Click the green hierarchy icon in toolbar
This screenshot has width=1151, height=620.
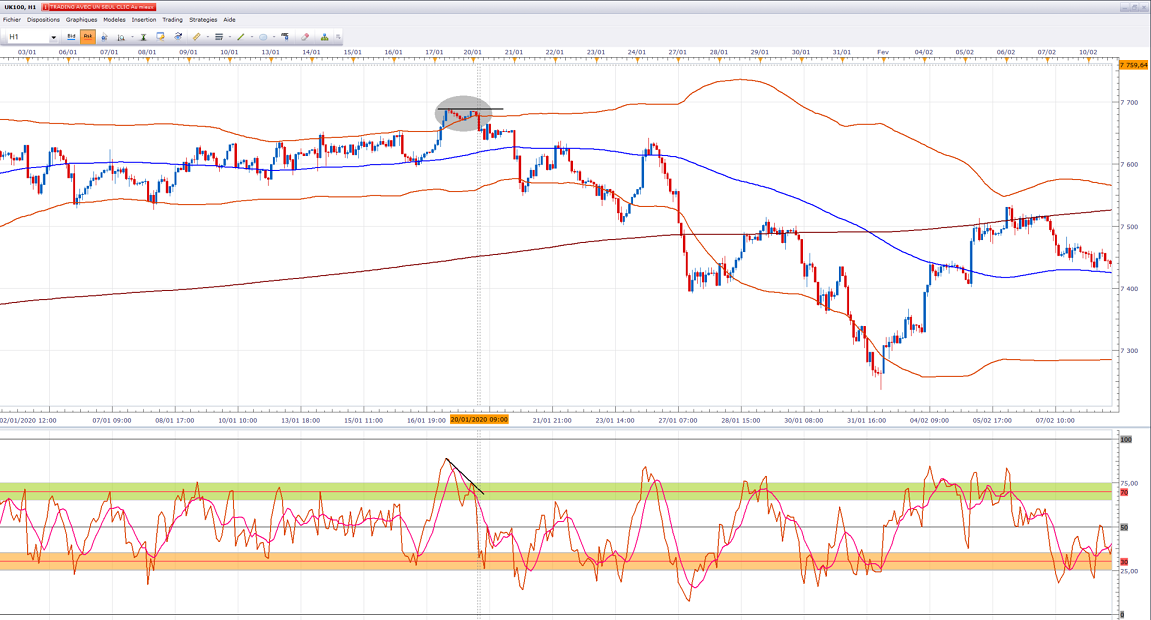tap(324, 37)
